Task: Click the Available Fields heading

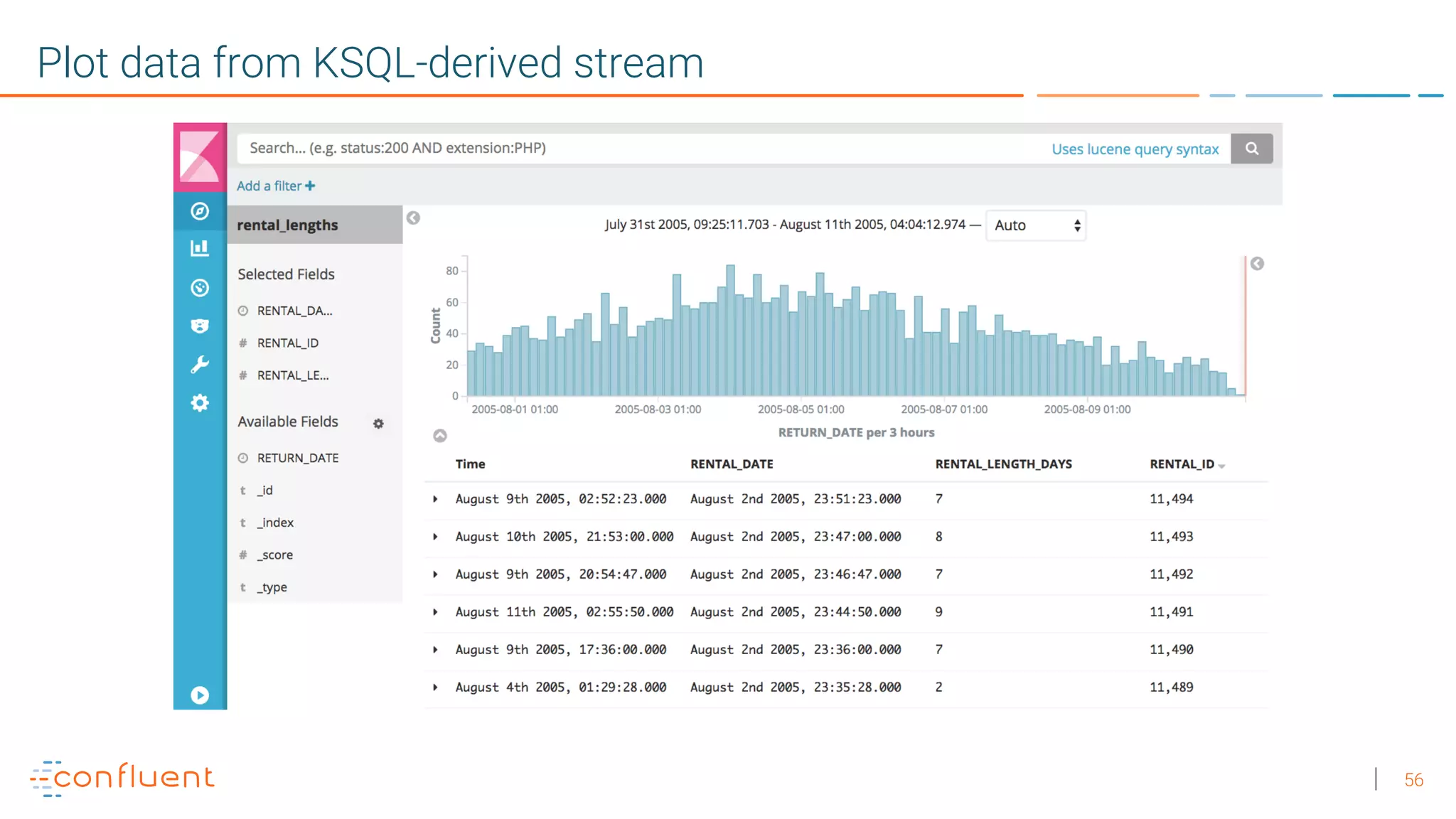Action: tap(288, 422)
